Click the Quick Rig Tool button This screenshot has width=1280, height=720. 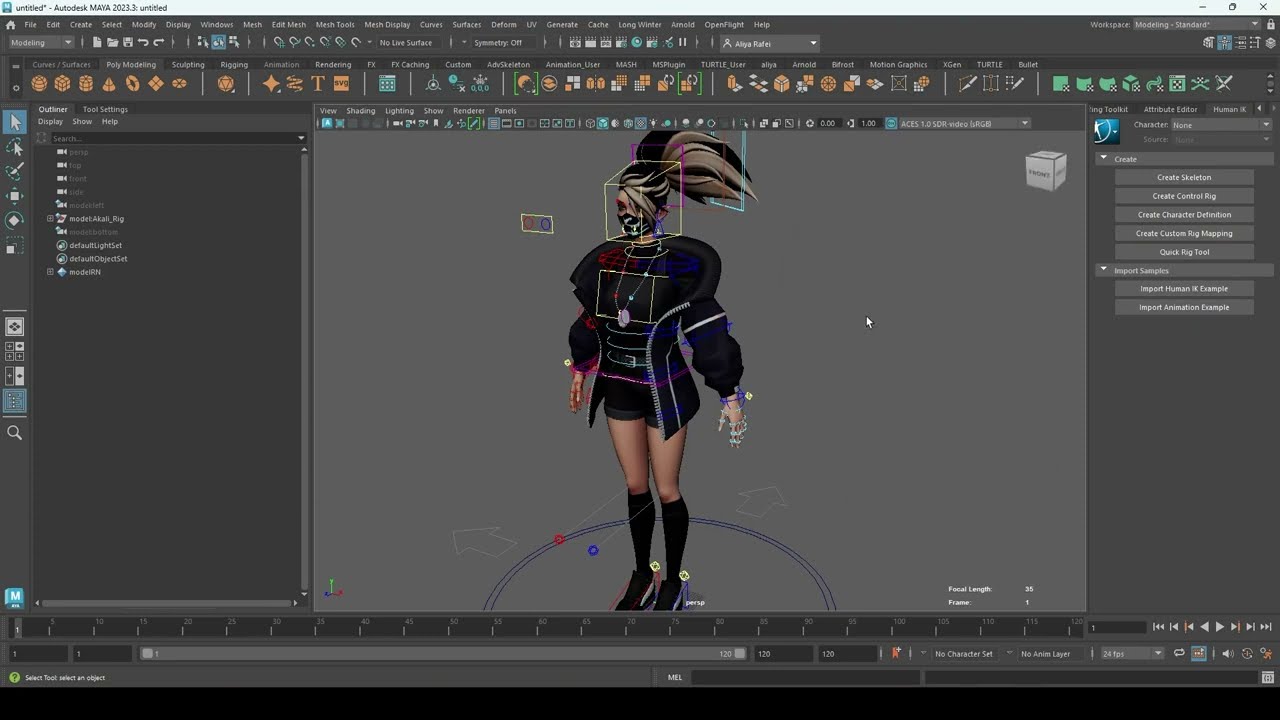(1184, 252)
